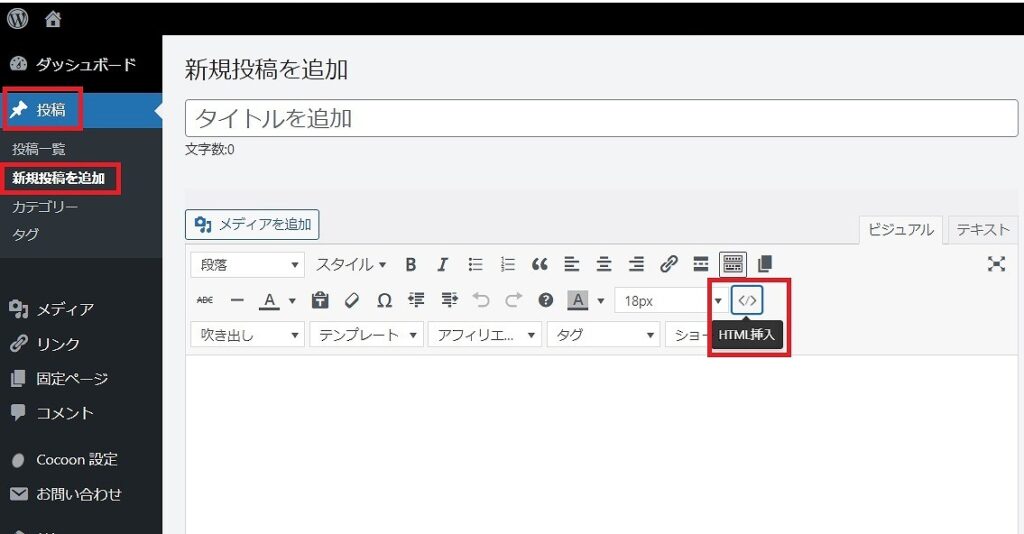This screenshot has width=1024, height=534.
Task: Open background color picker arrow
Action: point(600,301)
